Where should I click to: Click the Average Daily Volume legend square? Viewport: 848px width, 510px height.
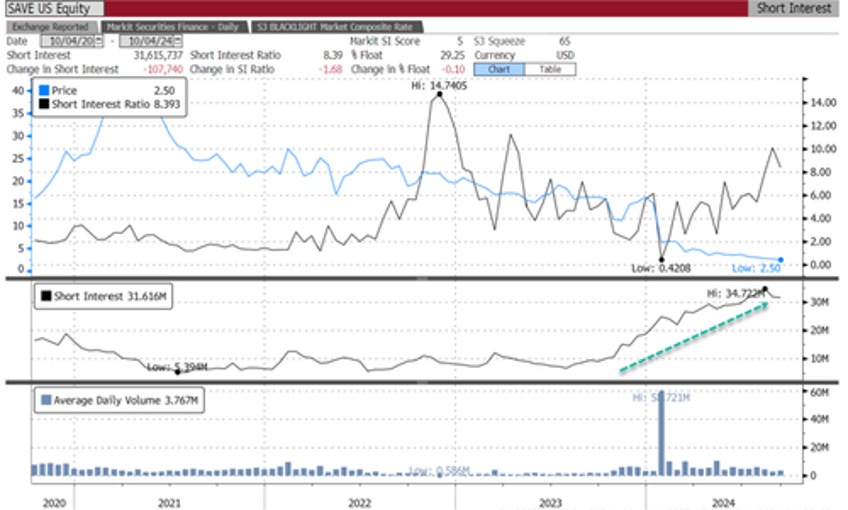coord(46,400)
